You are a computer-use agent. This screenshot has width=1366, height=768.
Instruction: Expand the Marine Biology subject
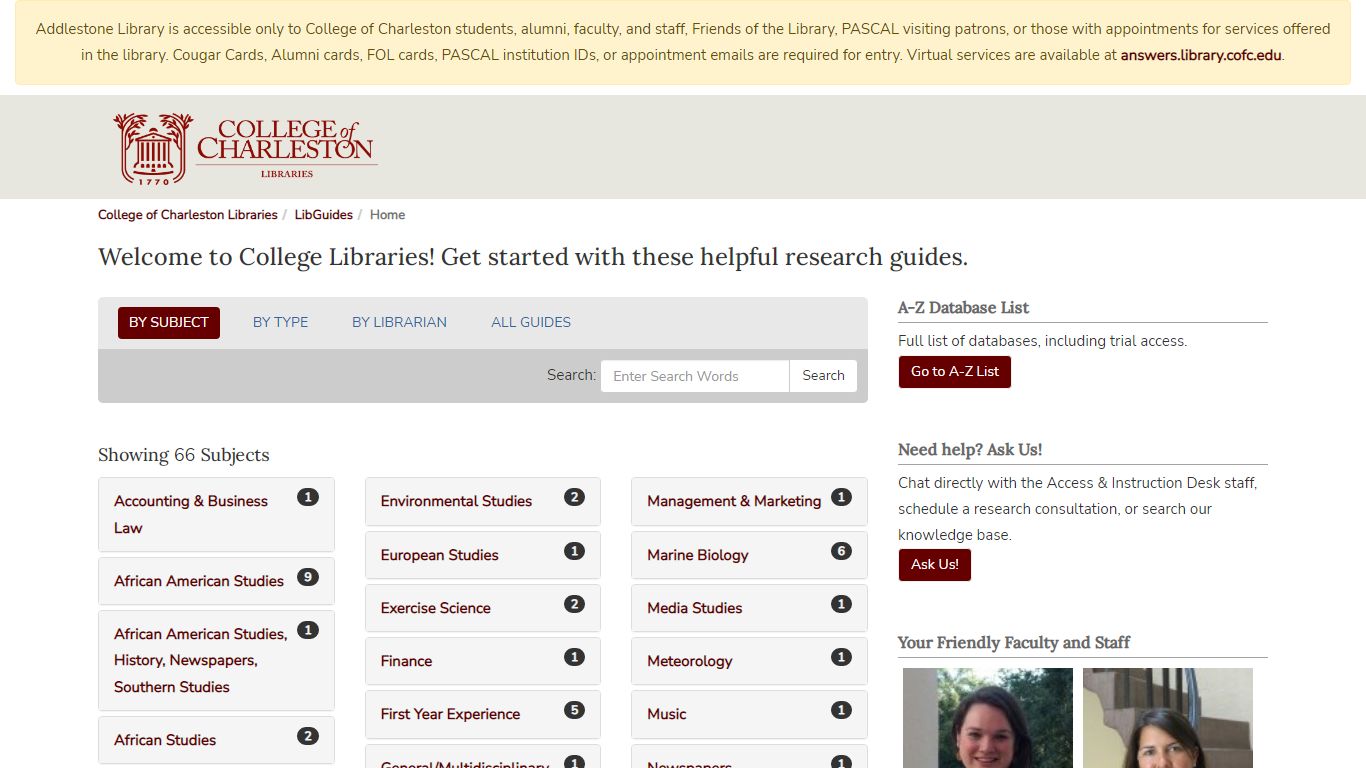click(x=749, y=555)
